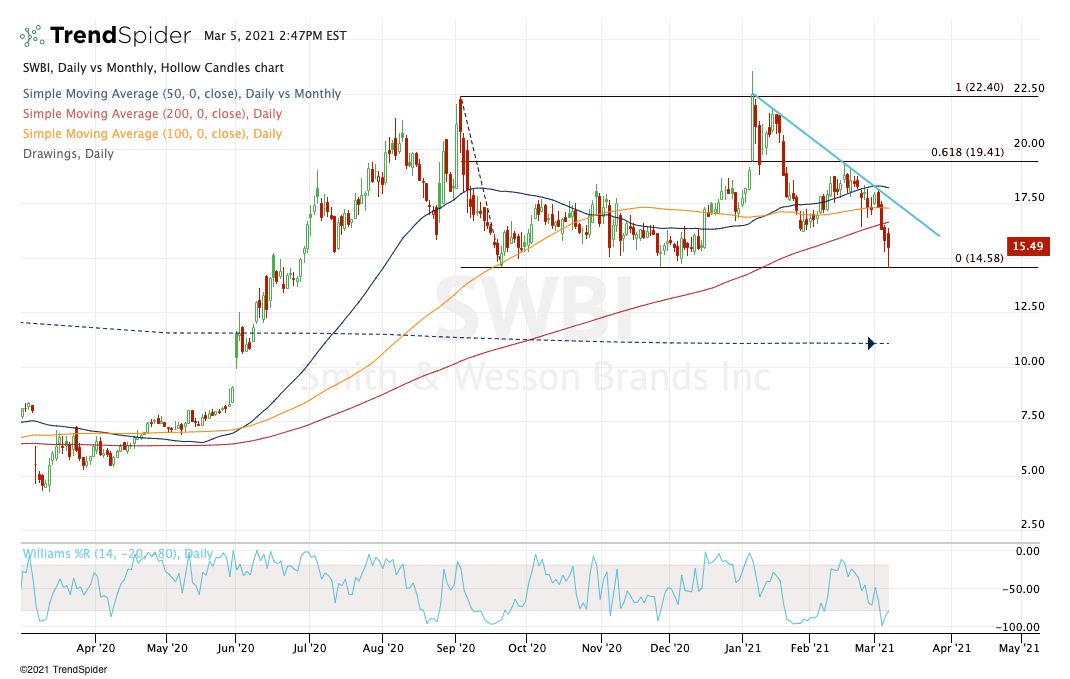Click the 0.00 Williams %R axis label
This screenshot has height=679, width=1070.
click(1028, 551)
